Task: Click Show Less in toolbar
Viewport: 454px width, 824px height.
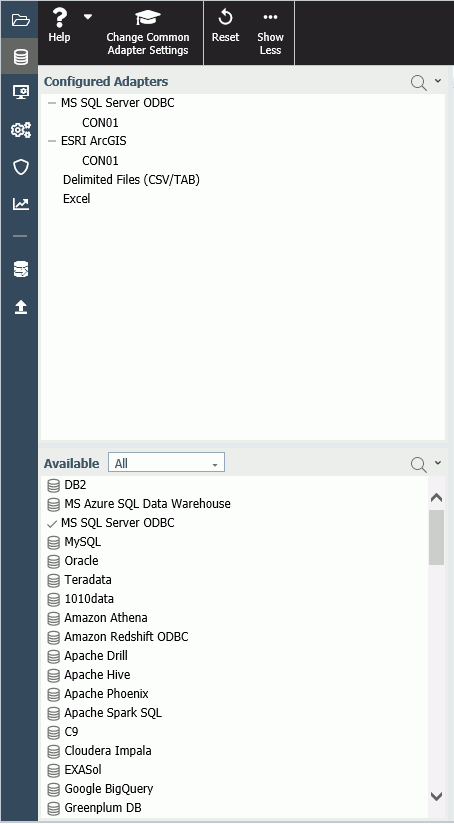Action: (x=270, y=33)
